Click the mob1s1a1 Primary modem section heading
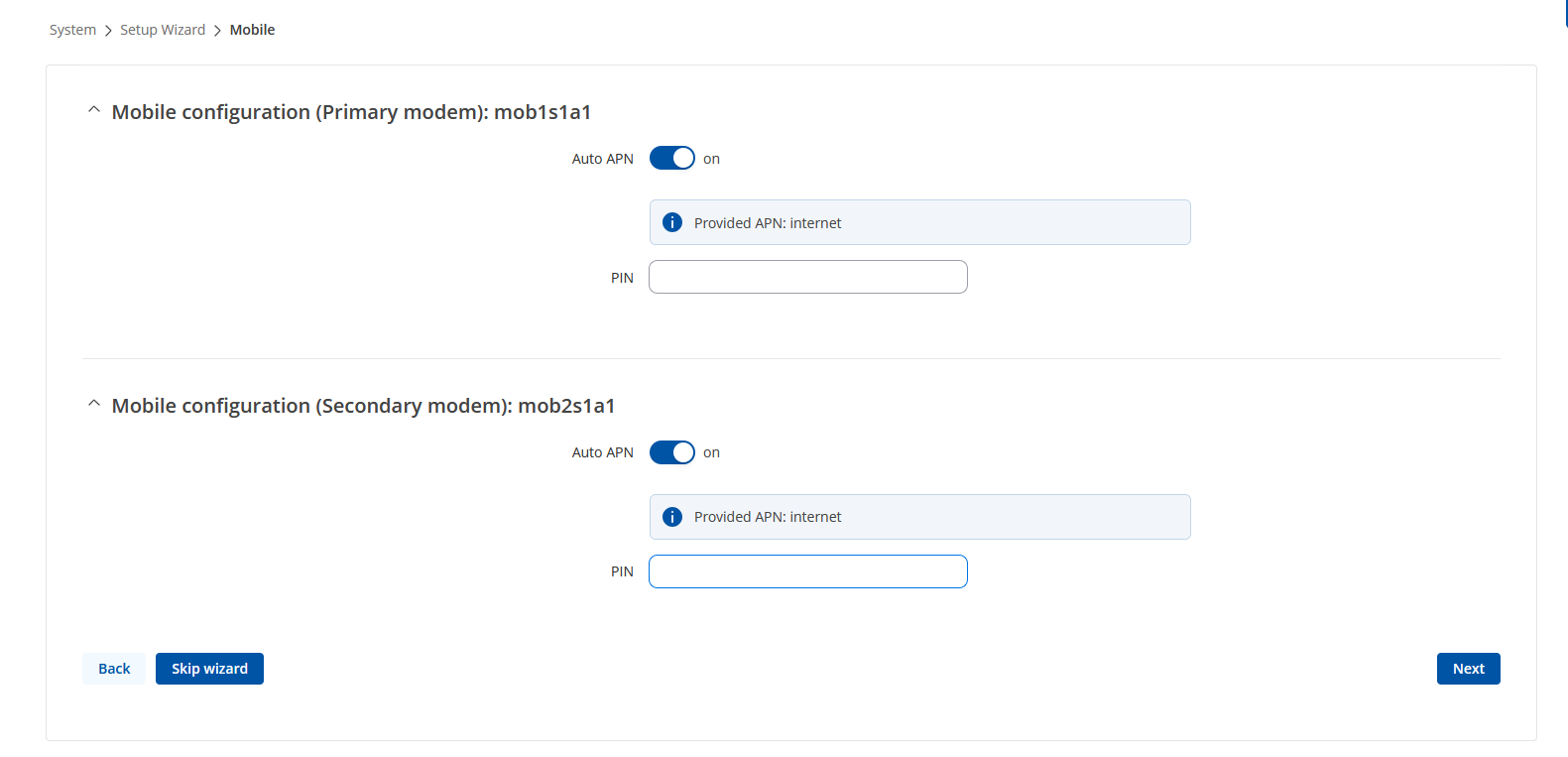The height and width of the screenshot is (757, 1568). point(351,112)
